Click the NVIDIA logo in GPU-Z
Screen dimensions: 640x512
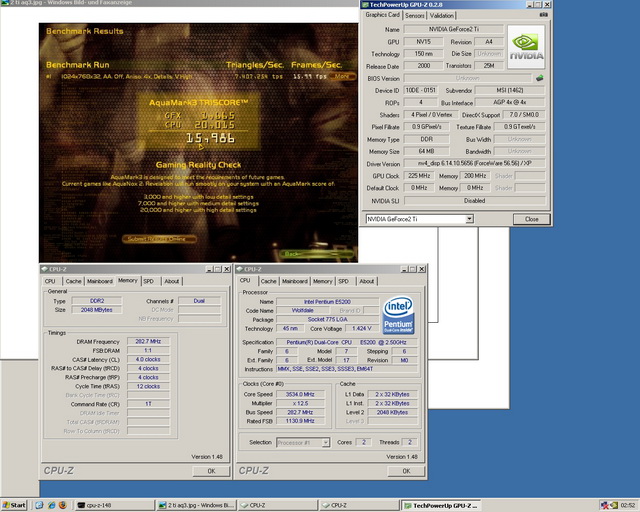click(x=526, y=47)
